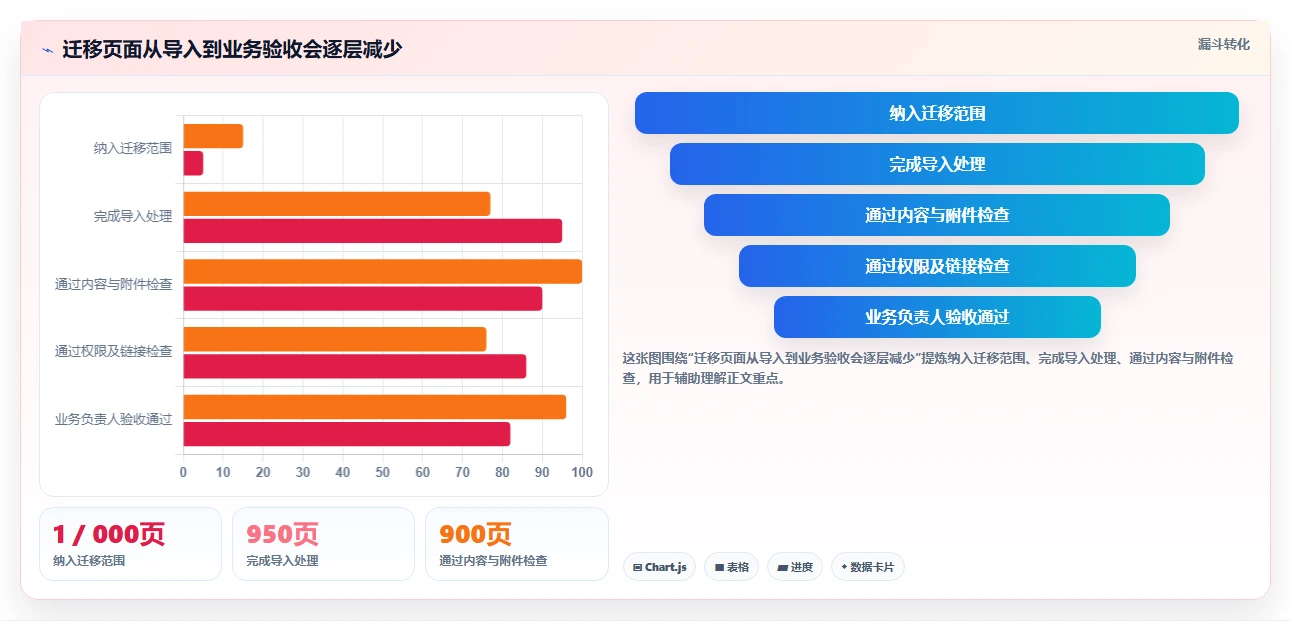
Task: Select the 完成导入处理 funnel stage
Action: (x=937, y=164)
